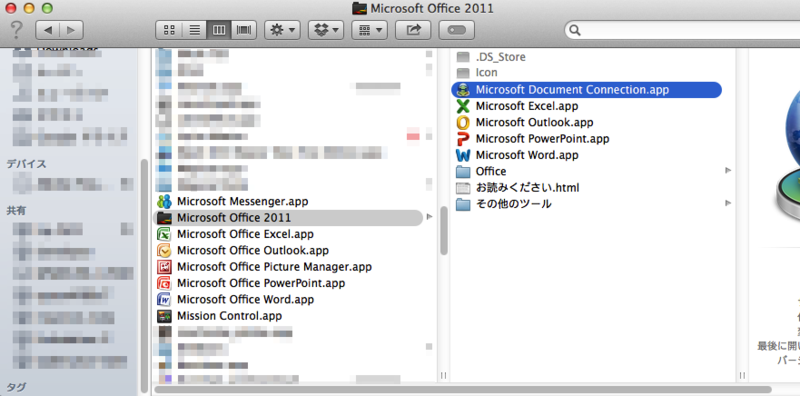Select Microsoft Messenger.app icon
This screenshot has width=800, height=396.
(164, 202)
